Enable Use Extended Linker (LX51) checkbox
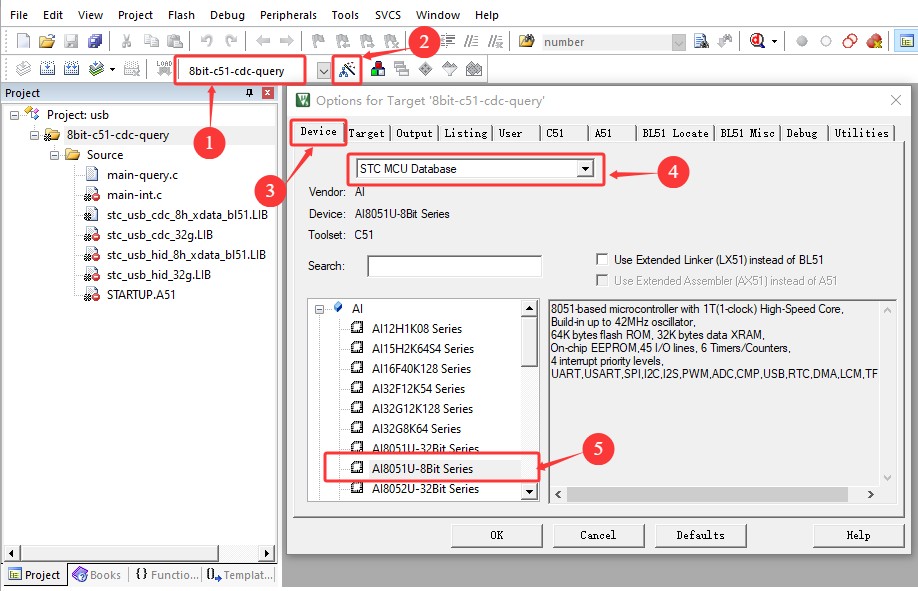The height and width of the screenshot is (591, 918). pos(602,260)
